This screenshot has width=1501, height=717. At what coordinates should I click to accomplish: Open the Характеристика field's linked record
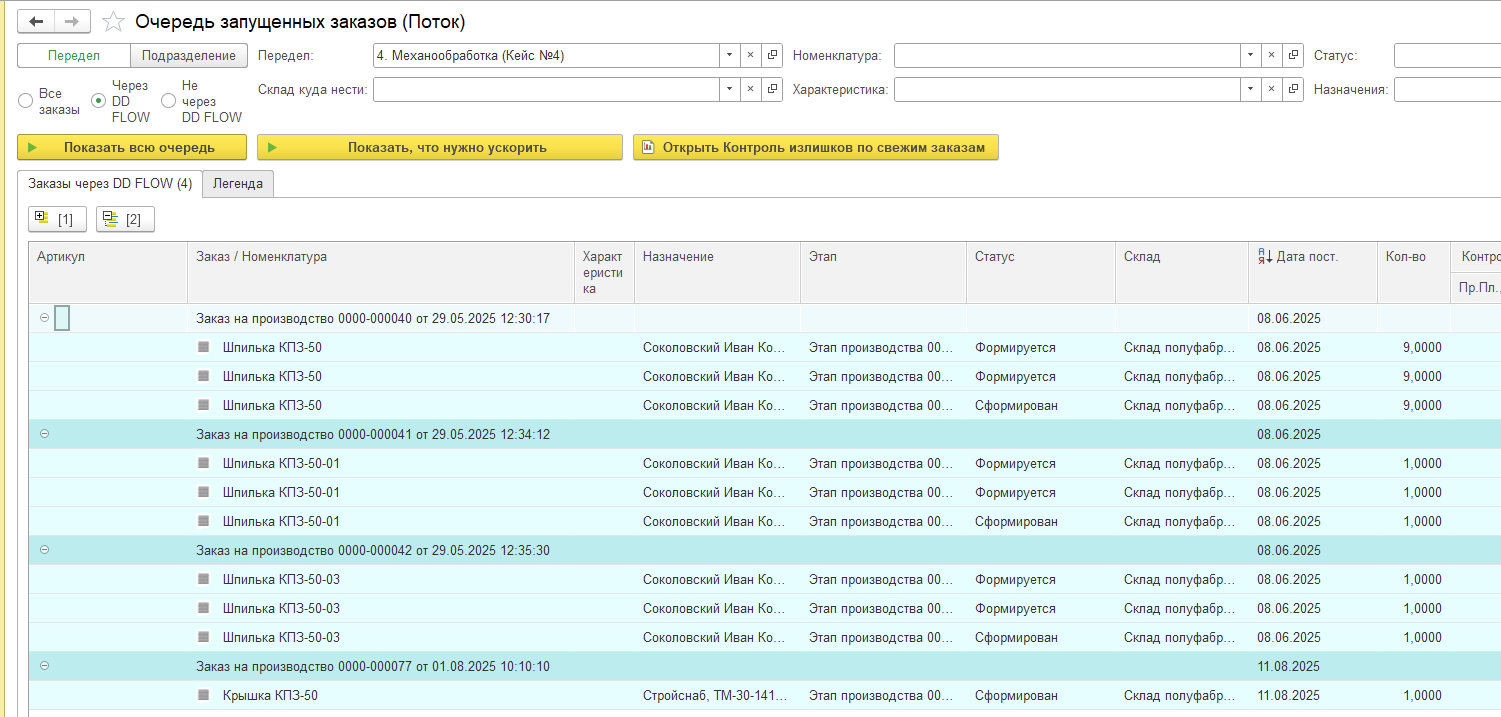[x=1293, y=90]
